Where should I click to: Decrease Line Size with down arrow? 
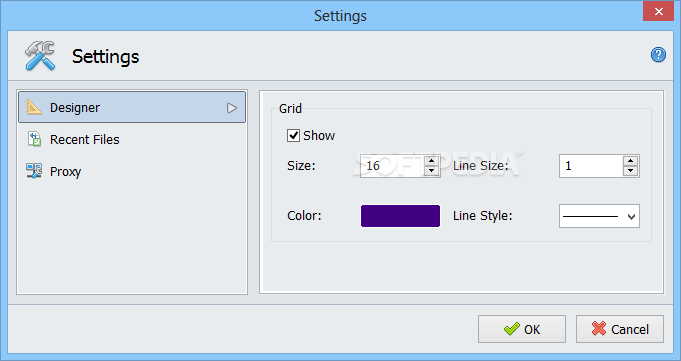pos(630,171)
